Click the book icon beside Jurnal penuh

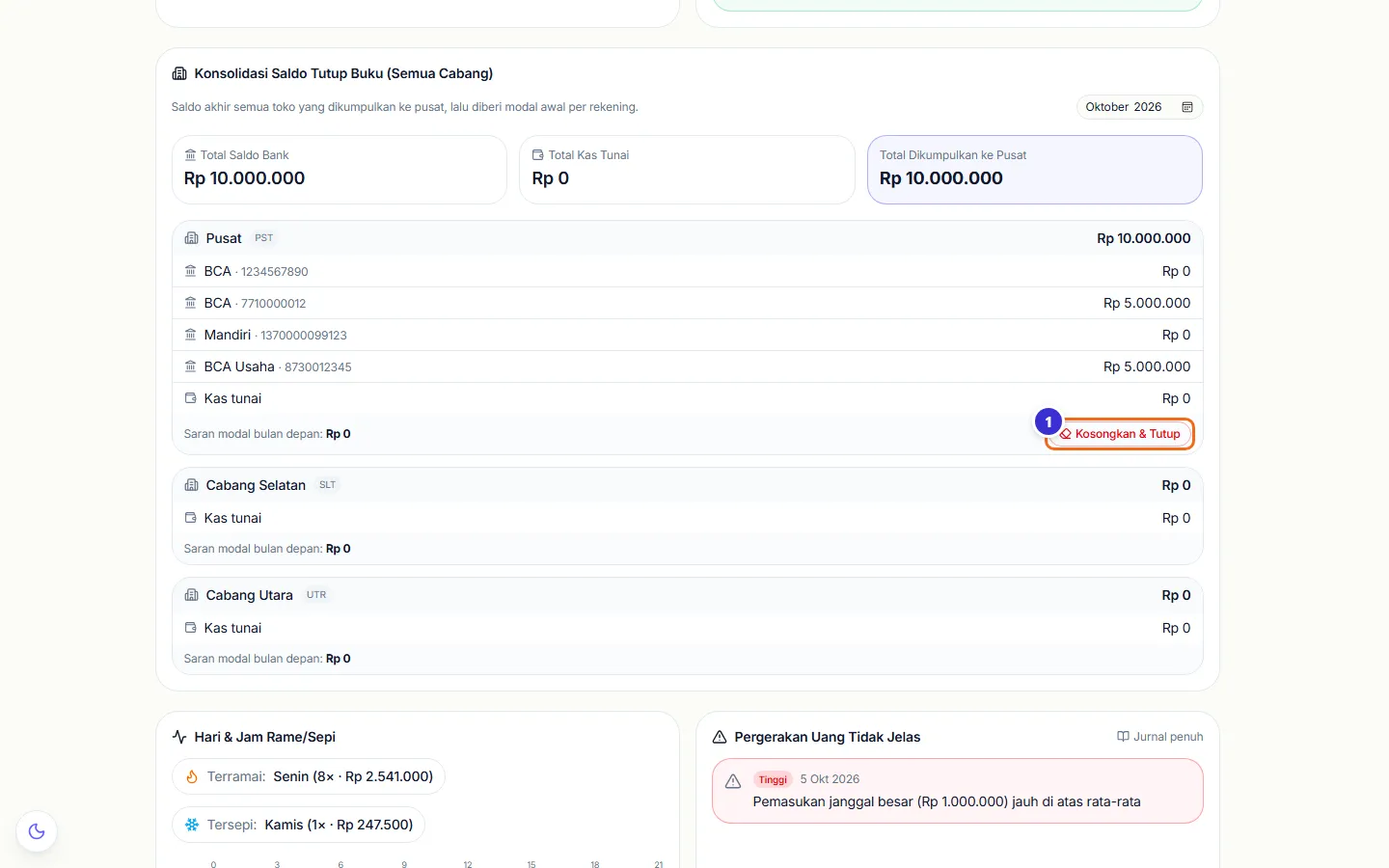[1123, 737]
